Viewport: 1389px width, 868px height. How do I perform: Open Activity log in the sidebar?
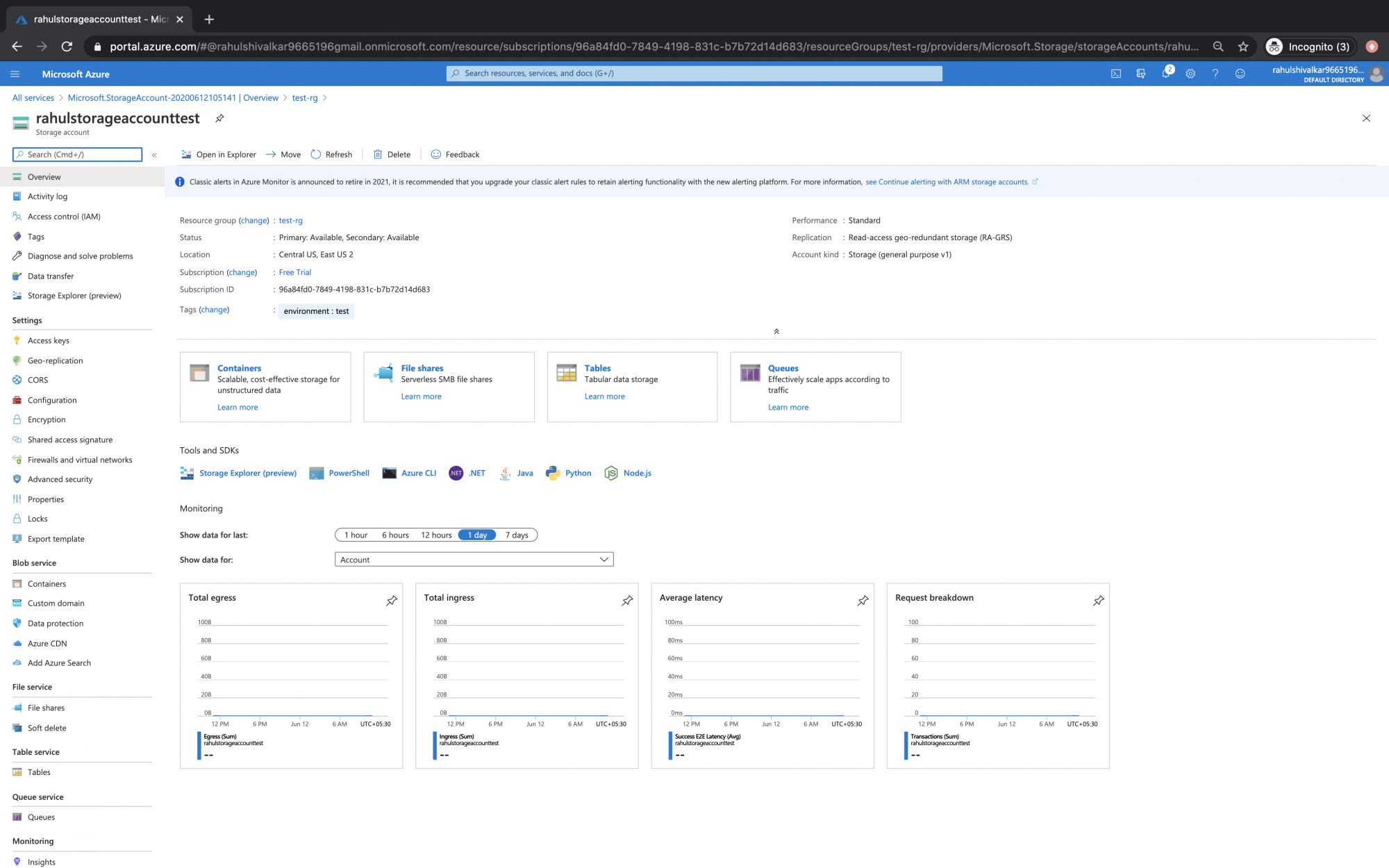pos(47,196)
